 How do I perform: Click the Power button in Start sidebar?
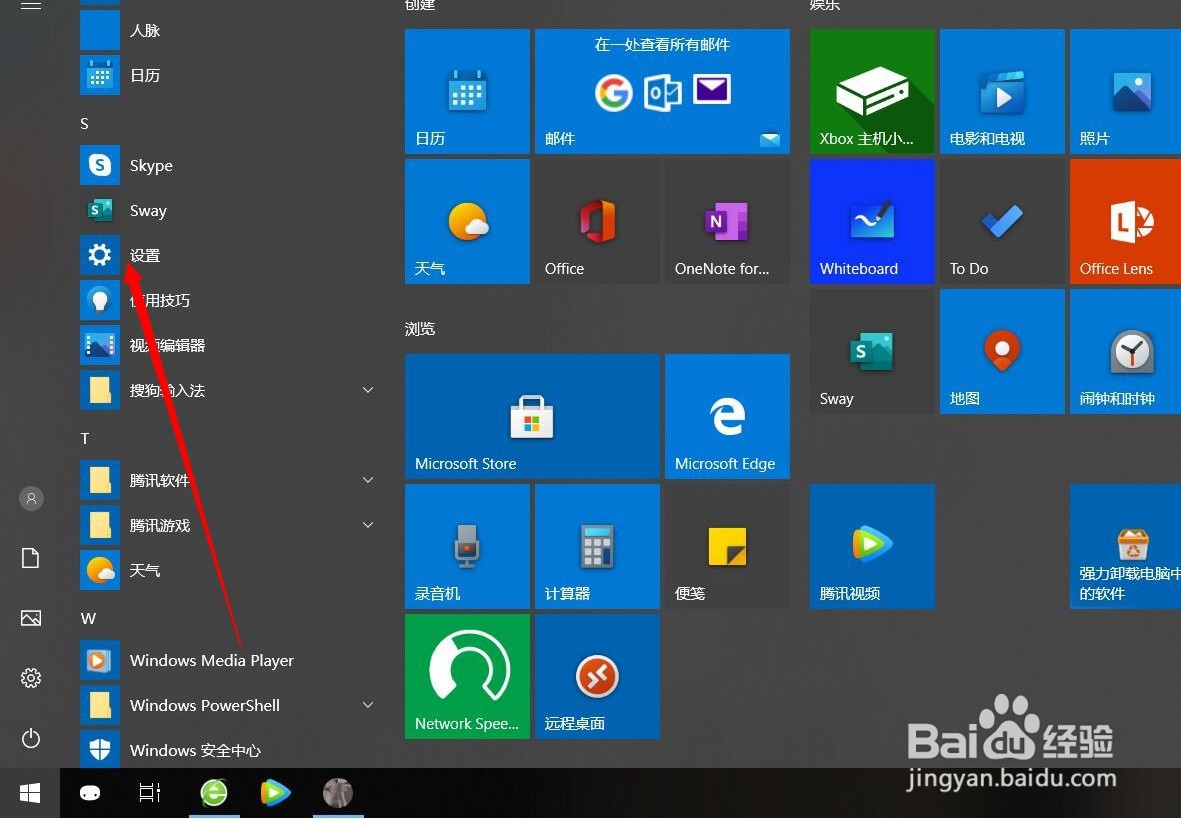coord(31,738)
